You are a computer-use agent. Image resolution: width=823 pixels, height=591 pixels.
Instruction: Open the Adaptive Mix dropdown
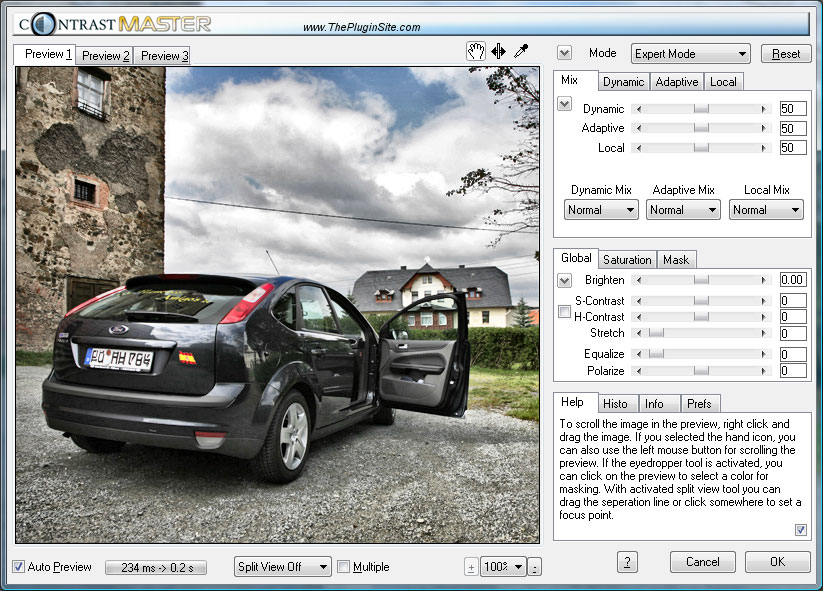[683, 210]
